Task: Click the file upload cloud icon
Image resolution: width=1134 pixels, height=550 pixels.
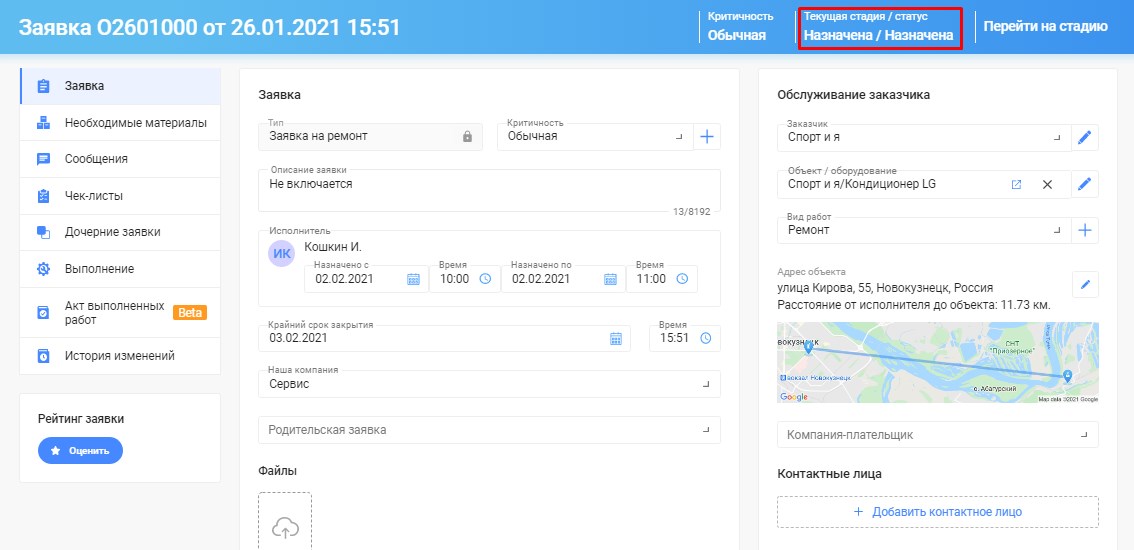Action: [285, 527]
